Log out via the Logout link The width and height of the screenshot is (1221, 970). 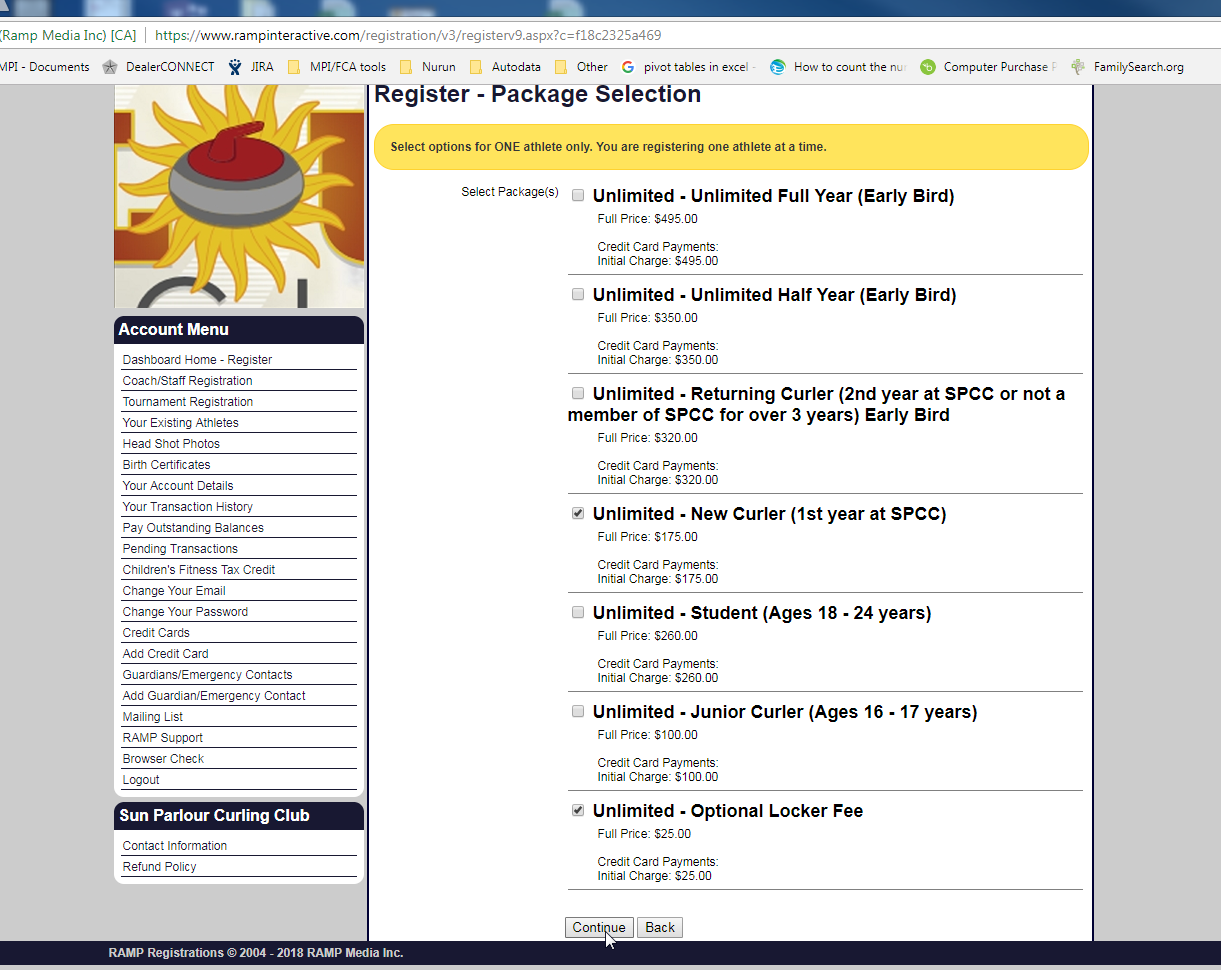[x=141, y=780]
